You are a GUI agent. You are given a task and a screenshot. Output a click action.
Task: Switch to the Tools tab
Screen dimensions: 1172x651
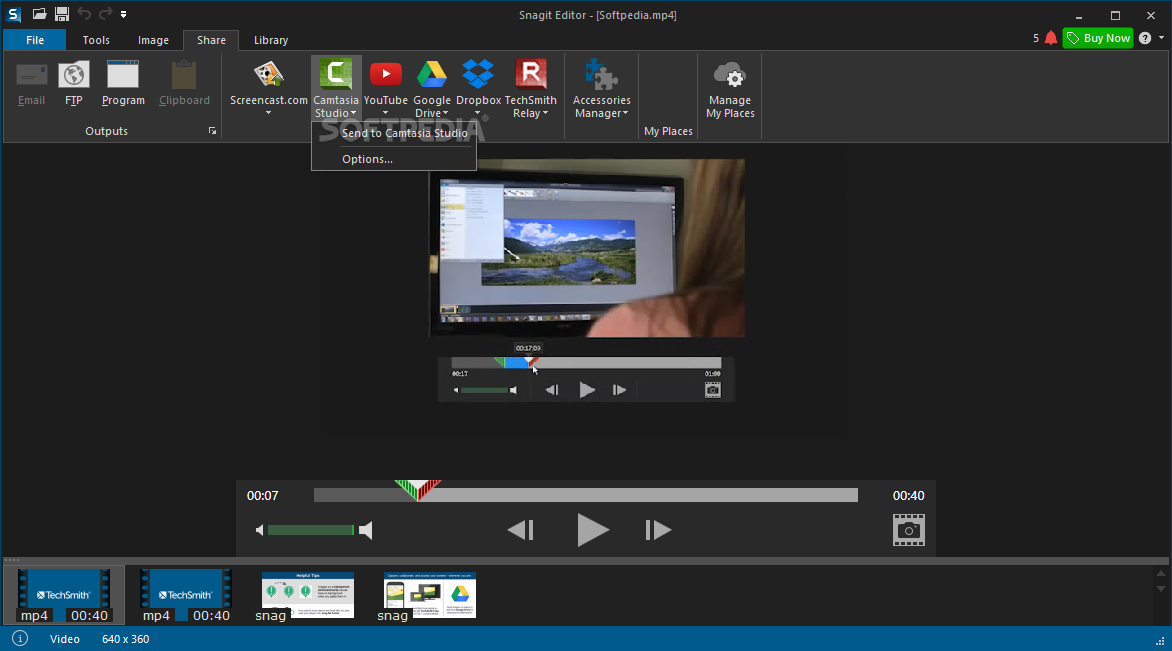[x=96, y=40]
